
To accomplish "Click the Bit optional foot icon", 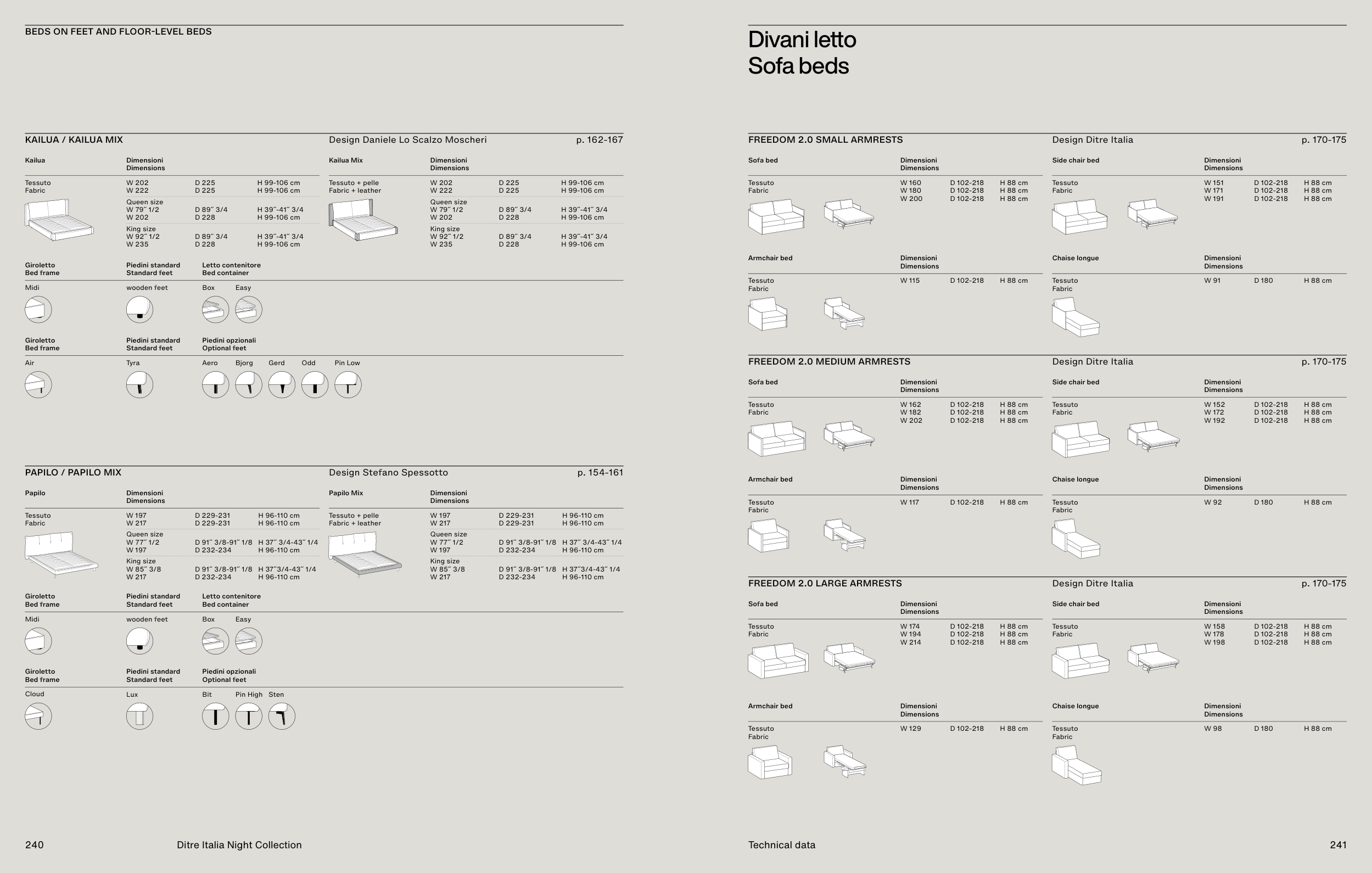I will [215, 717].
